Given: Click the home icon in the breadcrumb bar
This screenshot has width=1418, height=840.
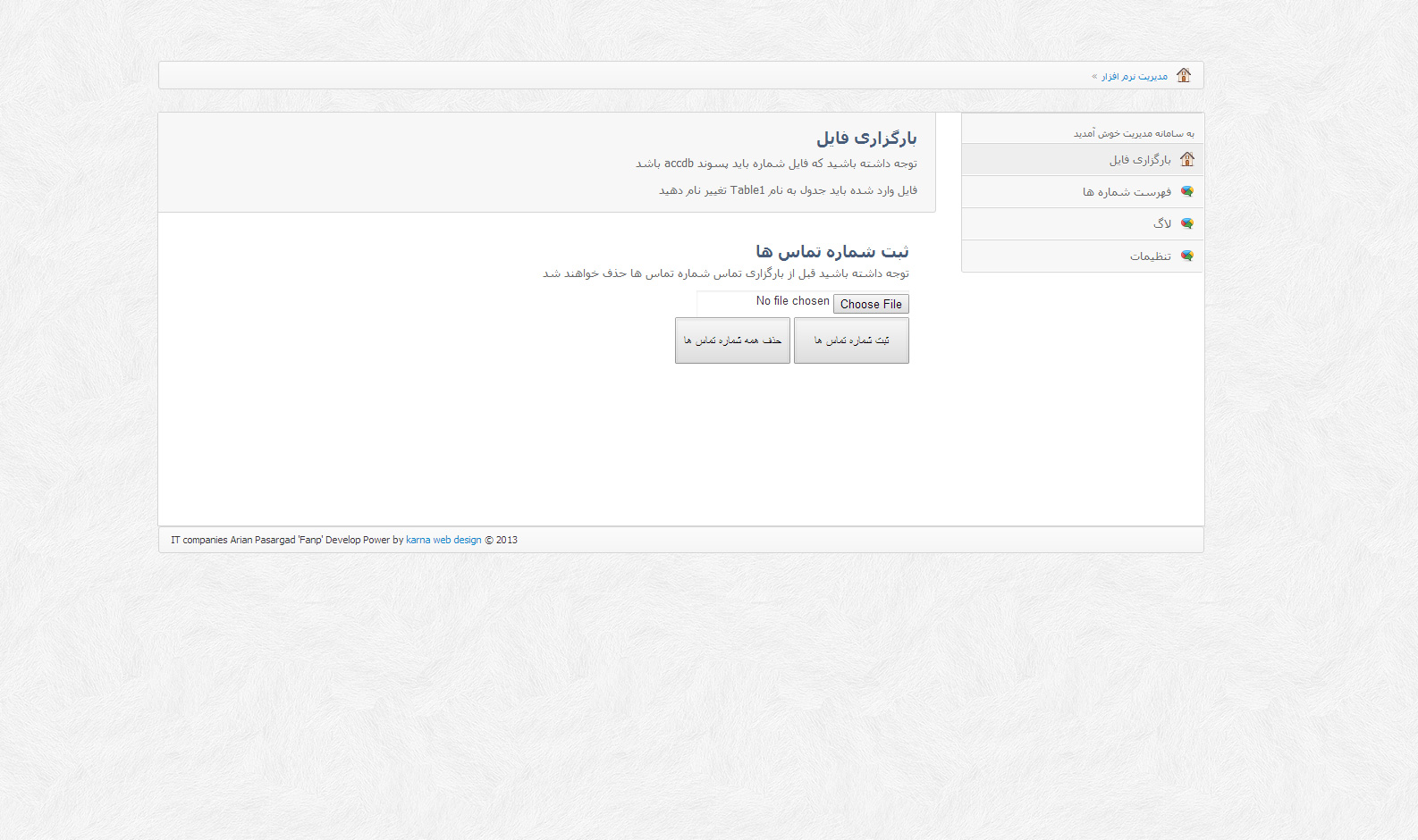Looking at the screenshot, I should click(1184, 75).
